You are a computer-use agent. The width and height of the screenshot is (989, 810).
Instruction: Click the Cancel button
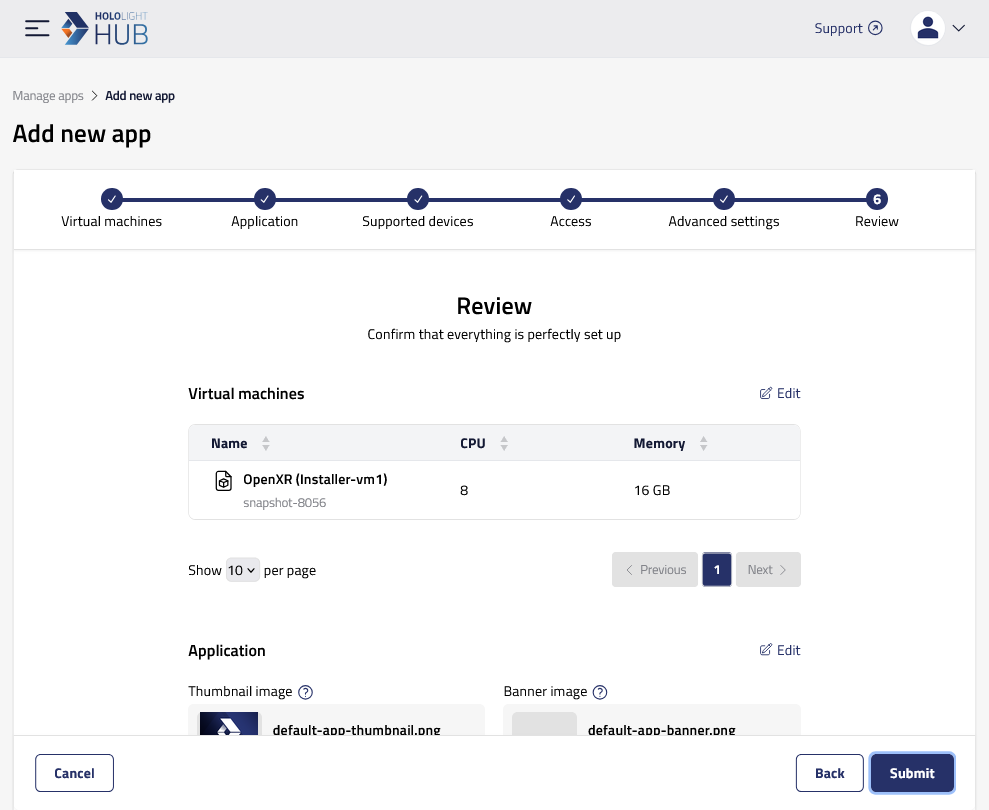pos(74,773)
